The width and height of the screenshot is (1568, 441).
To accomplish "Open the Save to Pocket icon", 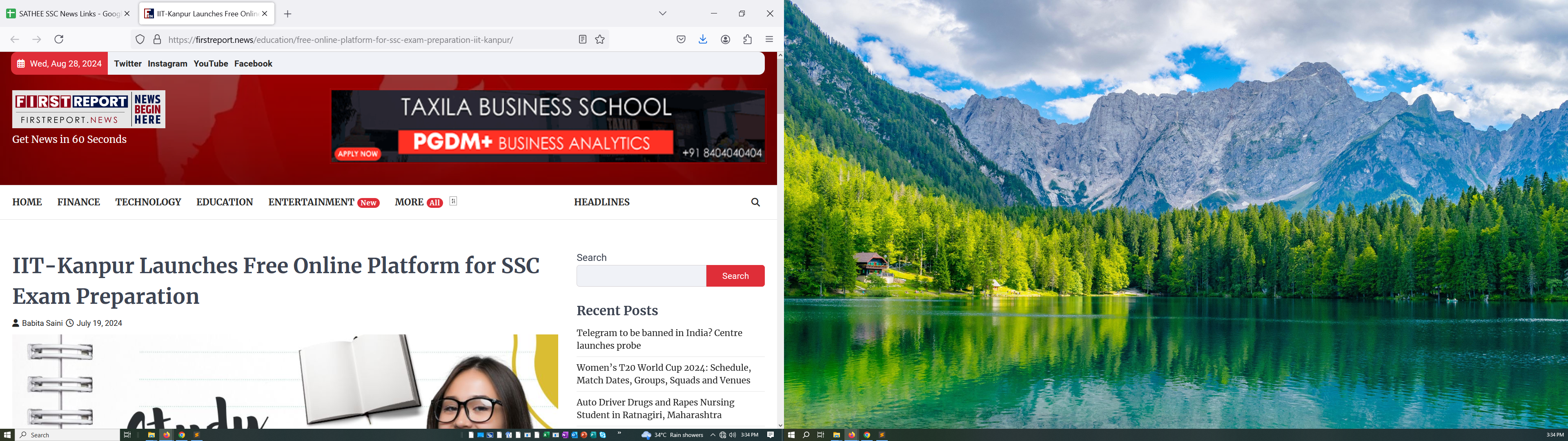I will 681,40.
